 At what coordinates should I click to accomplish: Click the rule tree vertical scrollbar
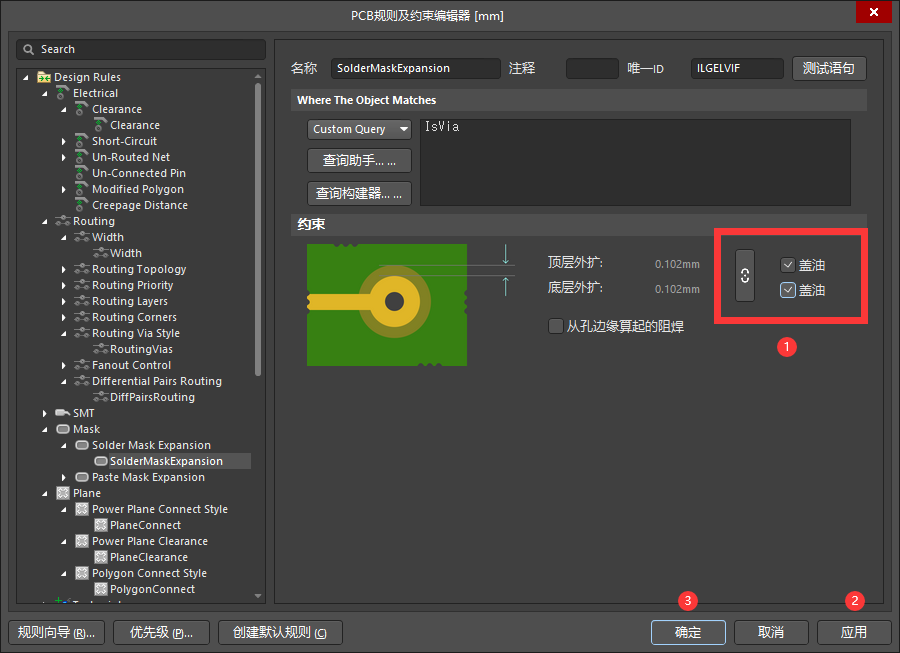(x=258, y=230)
